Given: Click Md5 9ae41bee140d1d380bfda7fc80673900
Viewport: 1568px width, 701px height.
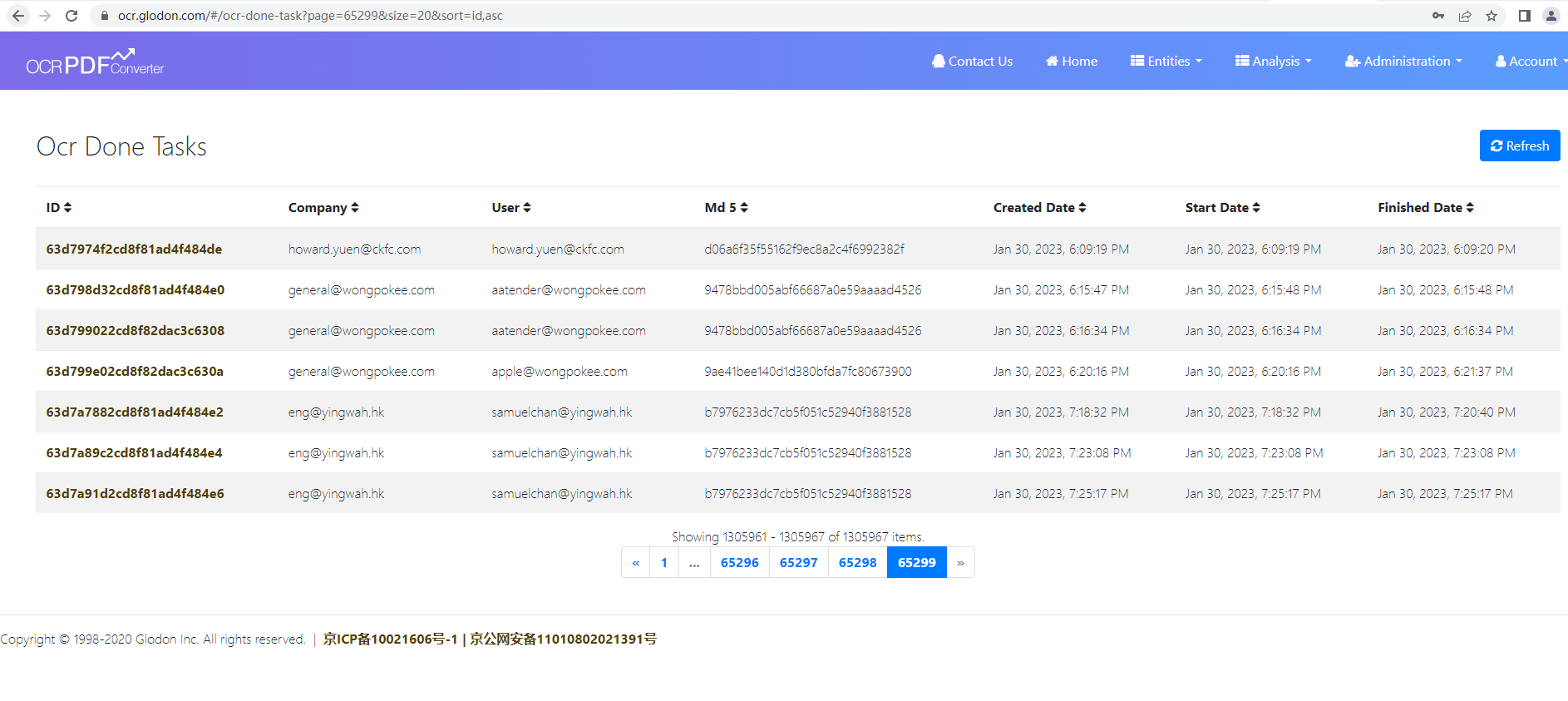Looking at the screenshot, I should (808, 371).
